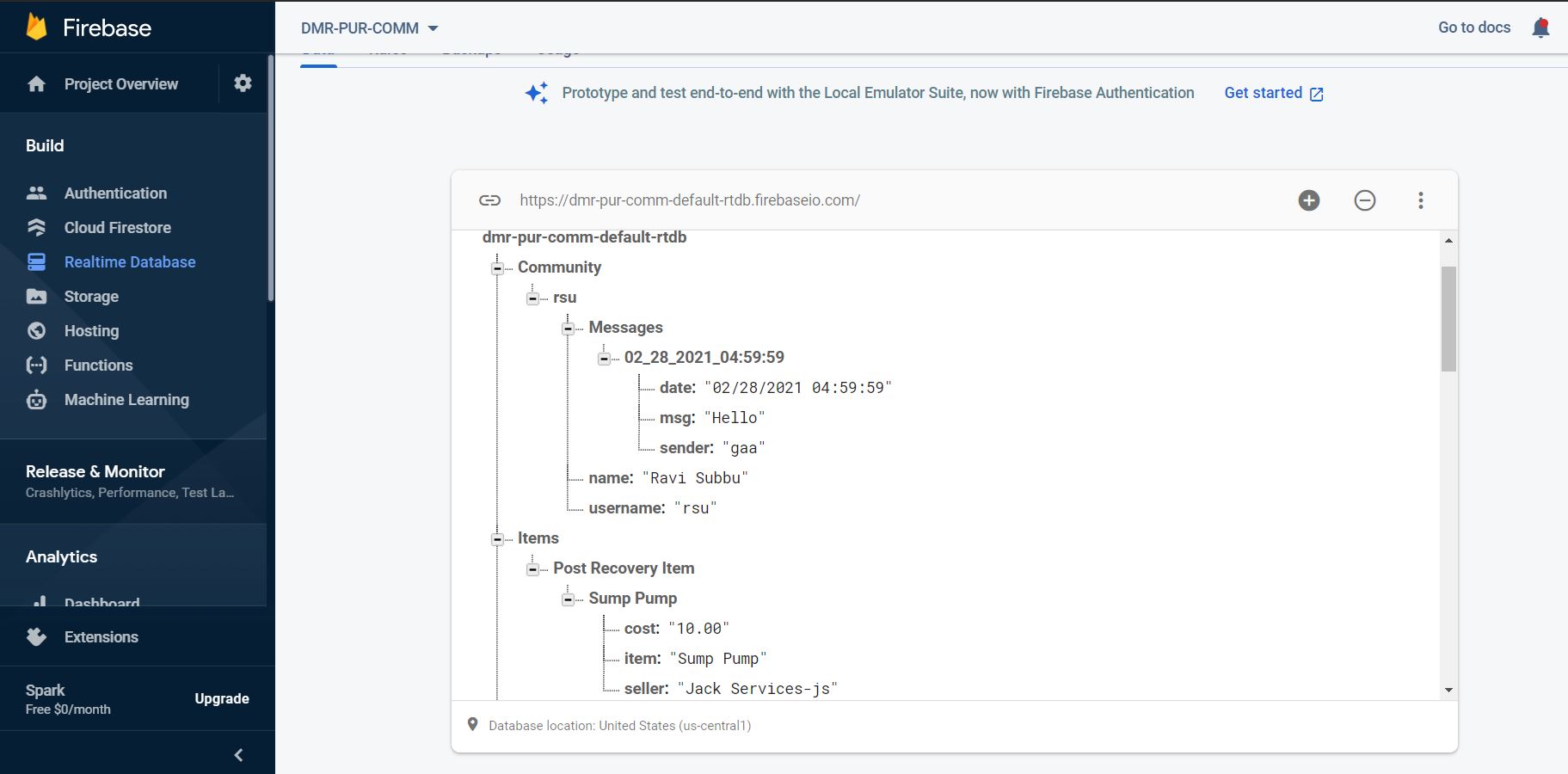Click the date value "02/28/2021 04:59:59"
1568x774 pixels.
point(798,388)
